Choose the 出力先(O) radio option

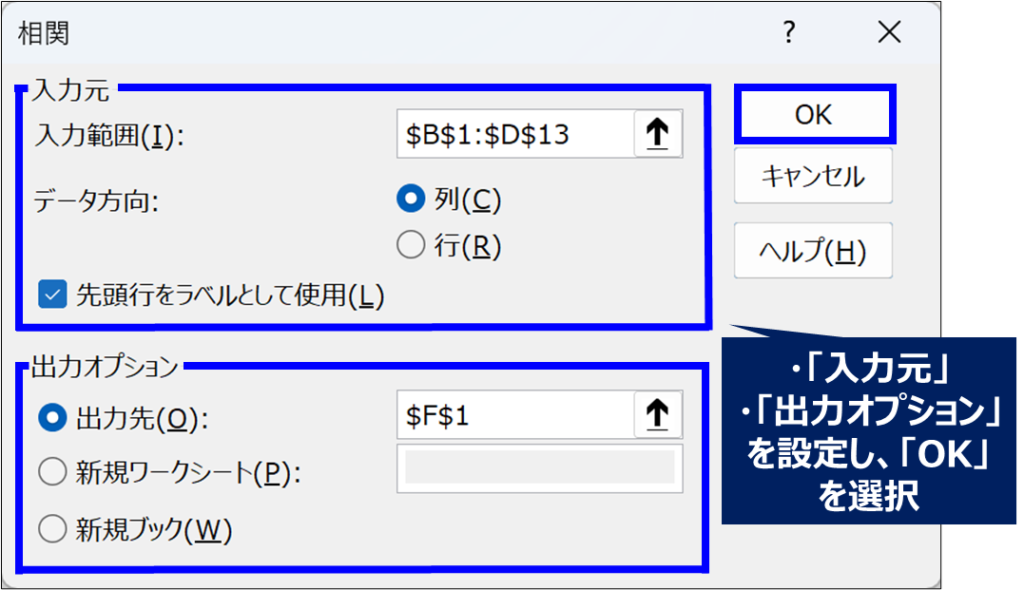pos(51,418)
